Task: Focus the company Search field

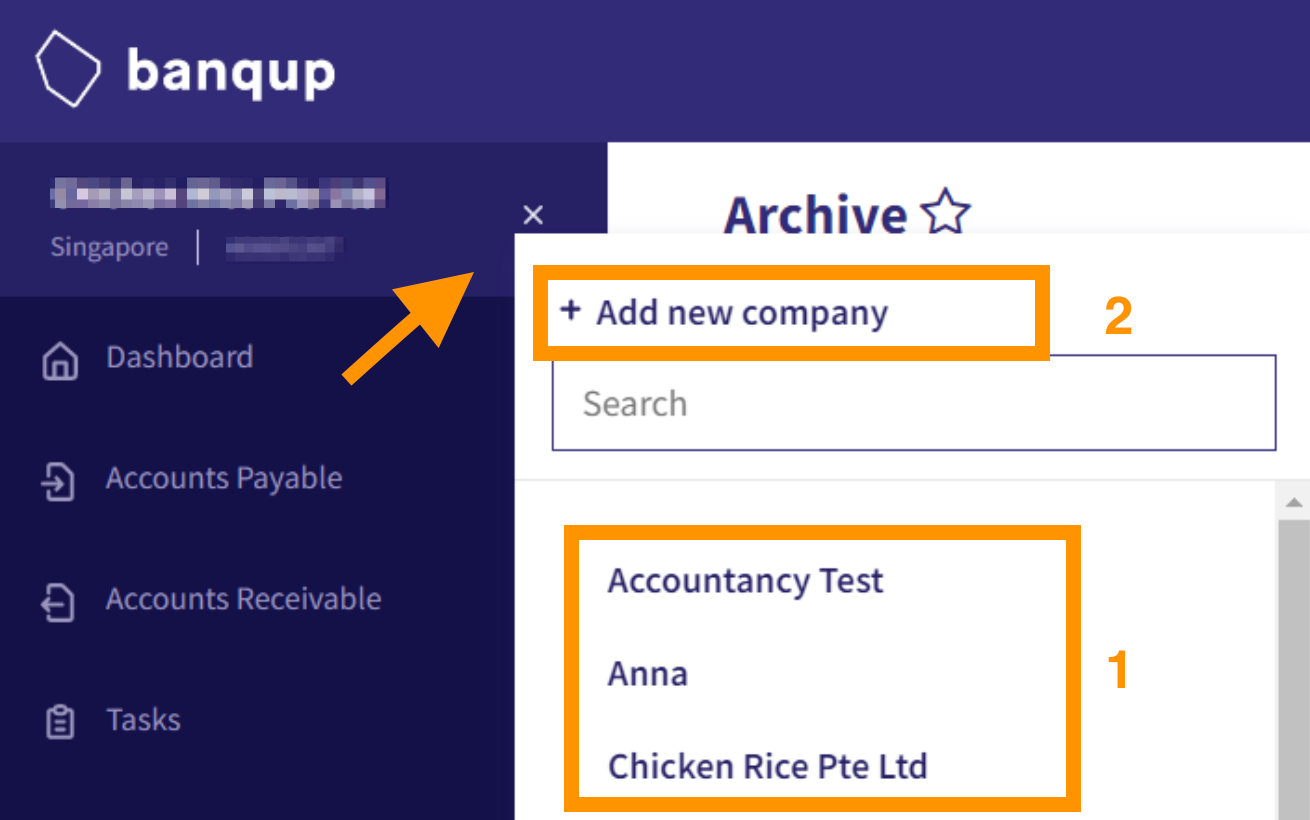Action: click(x=914, y=403)
